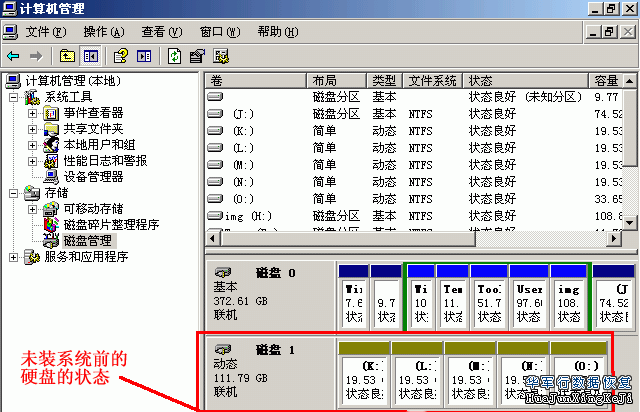The height and width of the screenshot is (412, 640).
Task: Collapse the 存储 tree node
Action: click(x=13, y=193)
